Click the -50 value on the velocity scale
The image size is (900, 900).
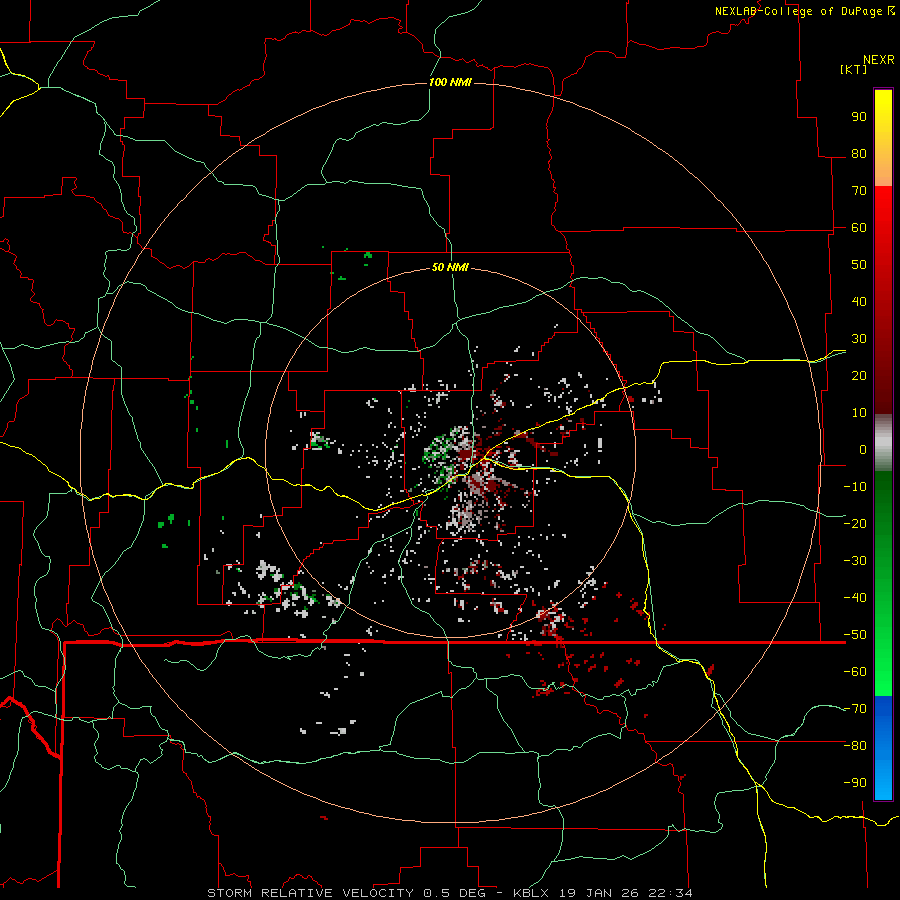(x=855, y=635)
